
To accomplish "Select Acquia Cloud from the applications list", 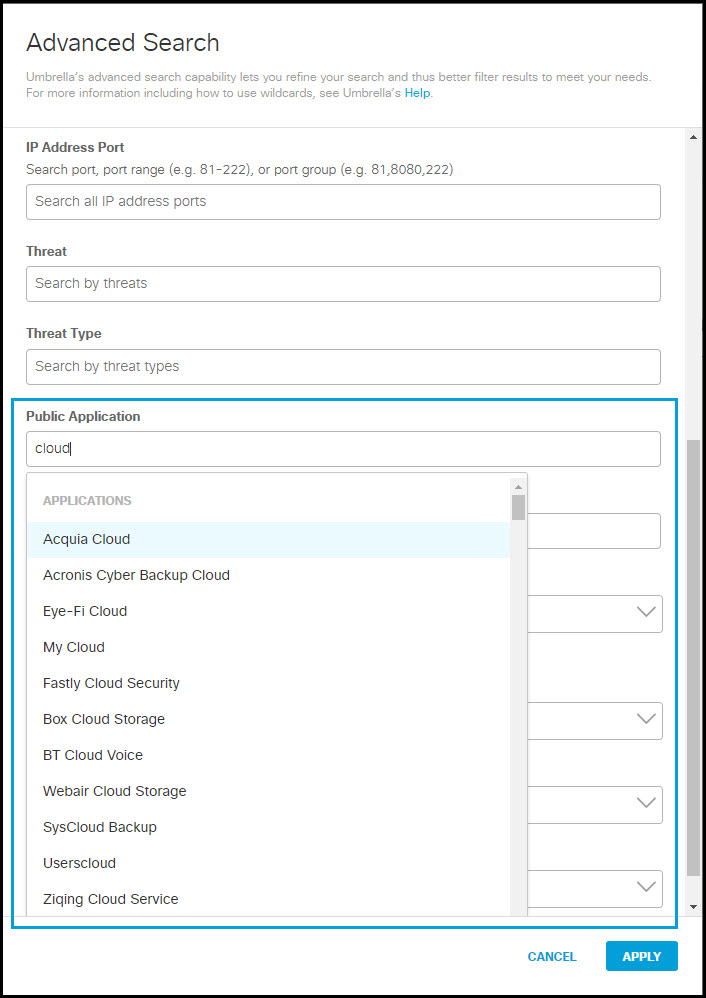I will click(x=268, y=539).
